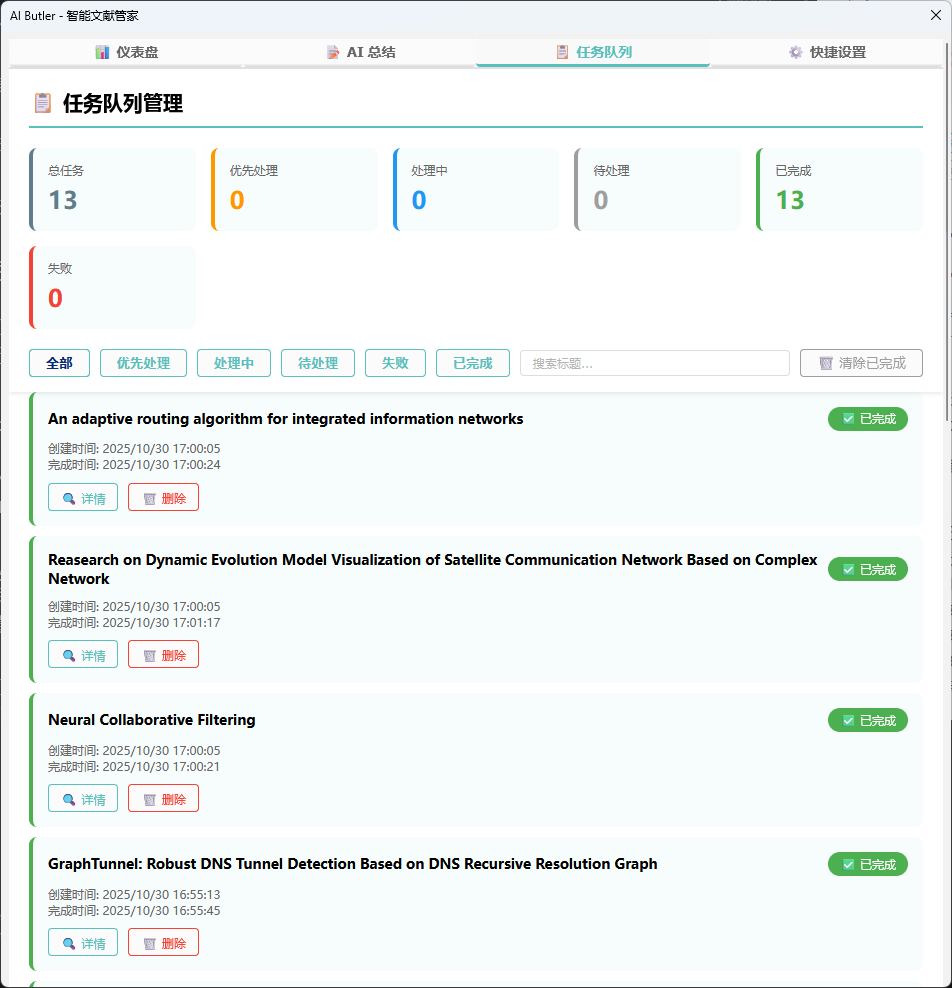Image resolution: width=952 pixels, height=988 pixels.
Task: Click the trash icon in 清除已完成
Action: 826,363
